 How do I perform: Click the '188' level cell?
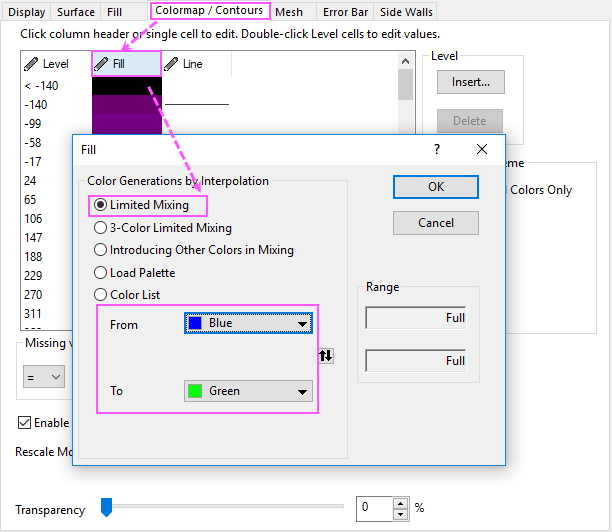tap(33, 257)
